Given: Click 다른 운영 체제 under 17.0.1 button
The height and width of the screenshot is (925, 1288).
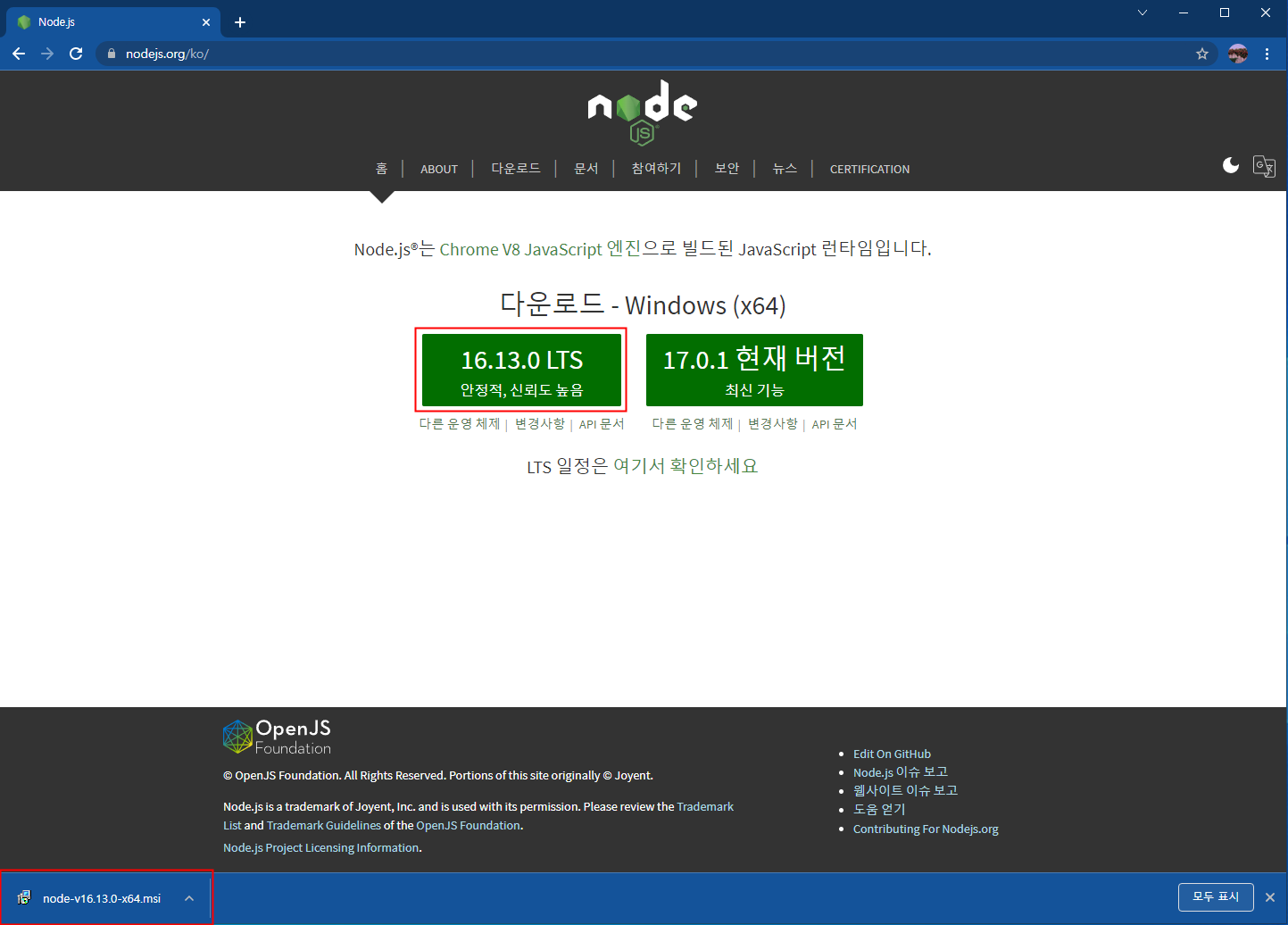Looking at the screenshot, I should (693, 423).
